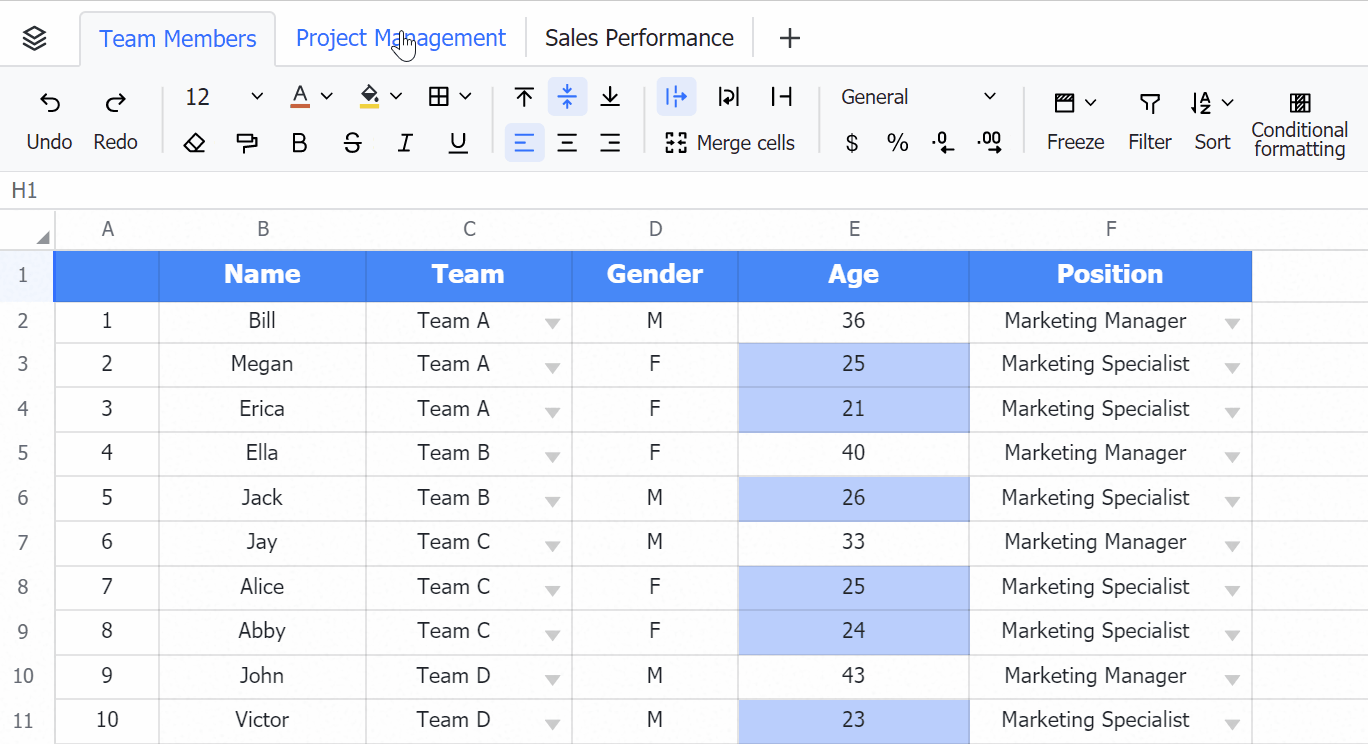Toggle strikethrough formatting
Viewport: 1368px width, 744px height.
point(352,143)
